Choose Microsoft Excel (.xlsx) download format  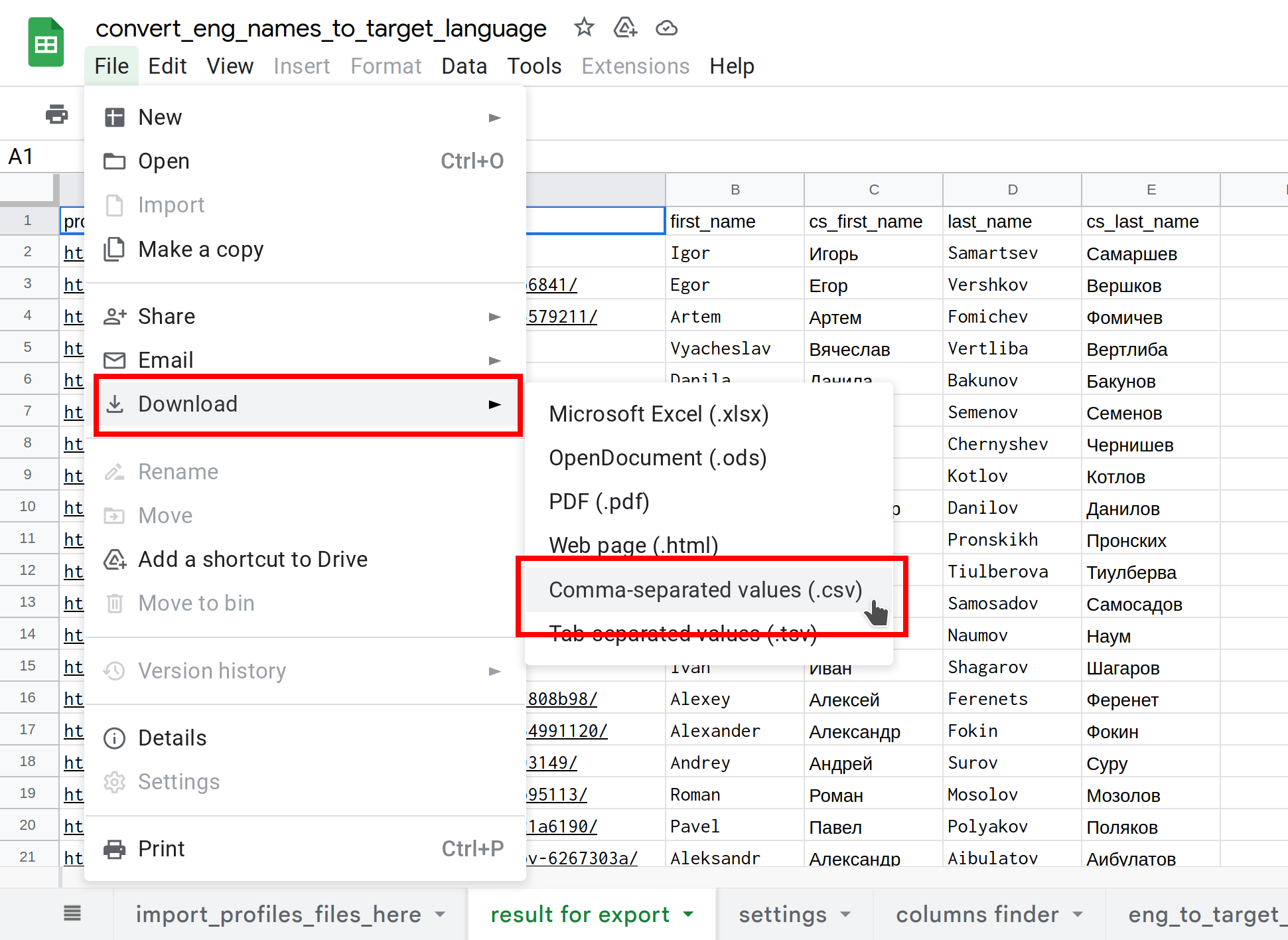(x=658, y=414)
